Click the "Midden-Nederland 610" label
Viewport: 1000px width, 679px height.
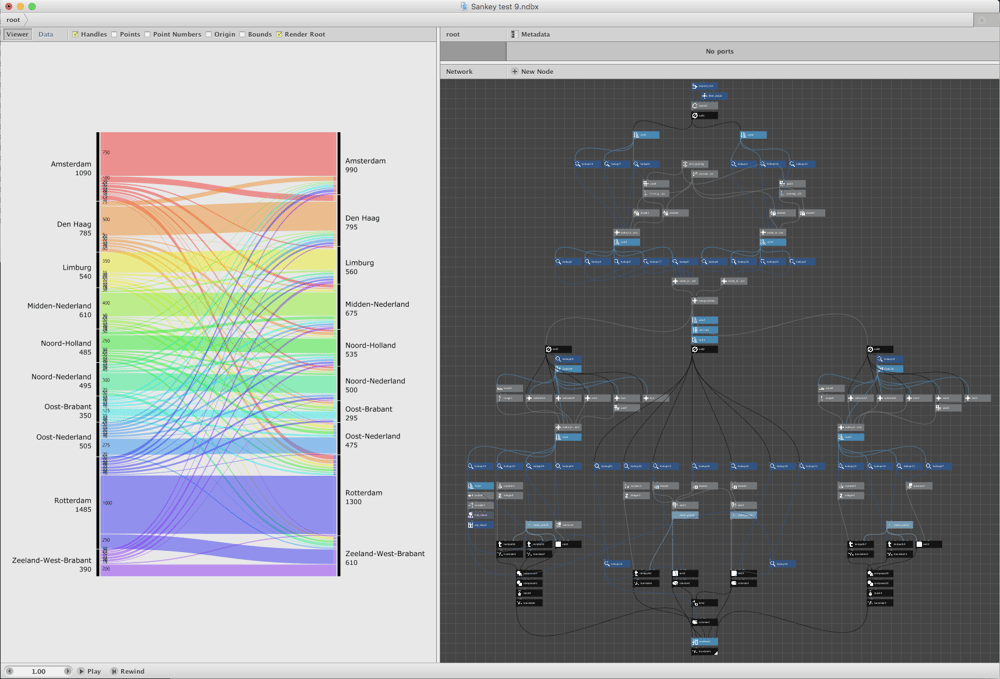click(59, 310)
